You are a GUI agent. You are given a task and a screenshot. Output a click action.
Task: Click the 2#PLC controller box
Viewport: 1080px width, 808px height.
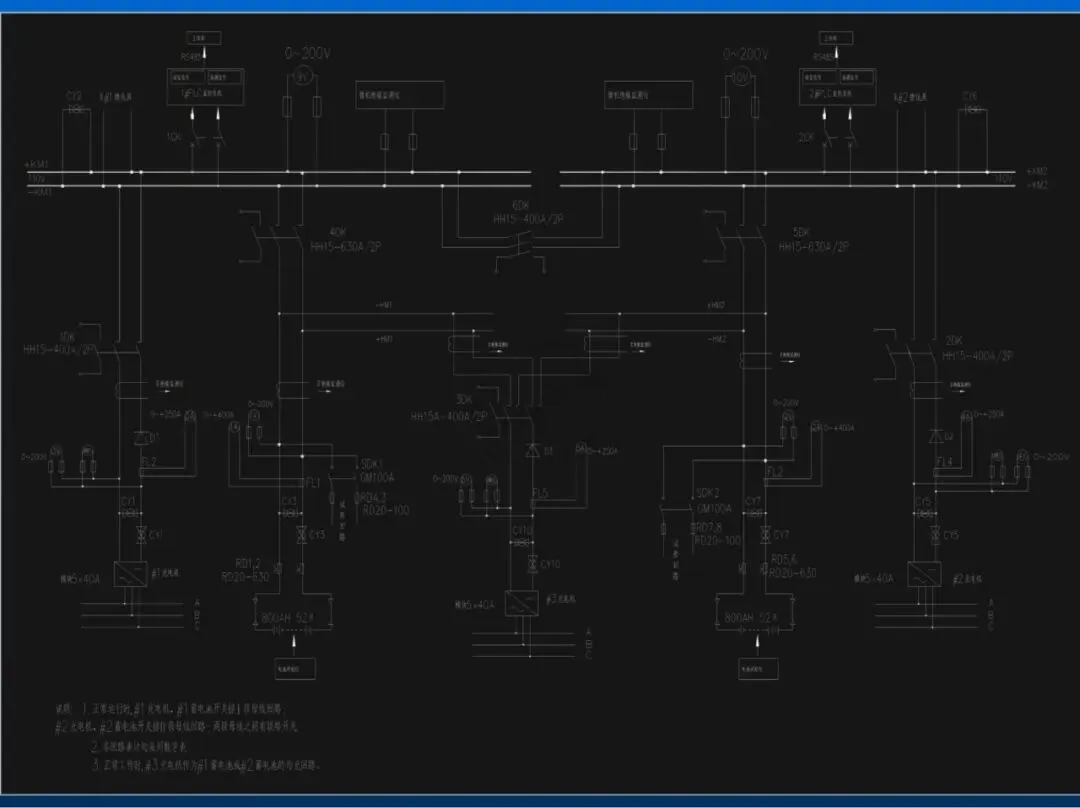tap(838, 87)
